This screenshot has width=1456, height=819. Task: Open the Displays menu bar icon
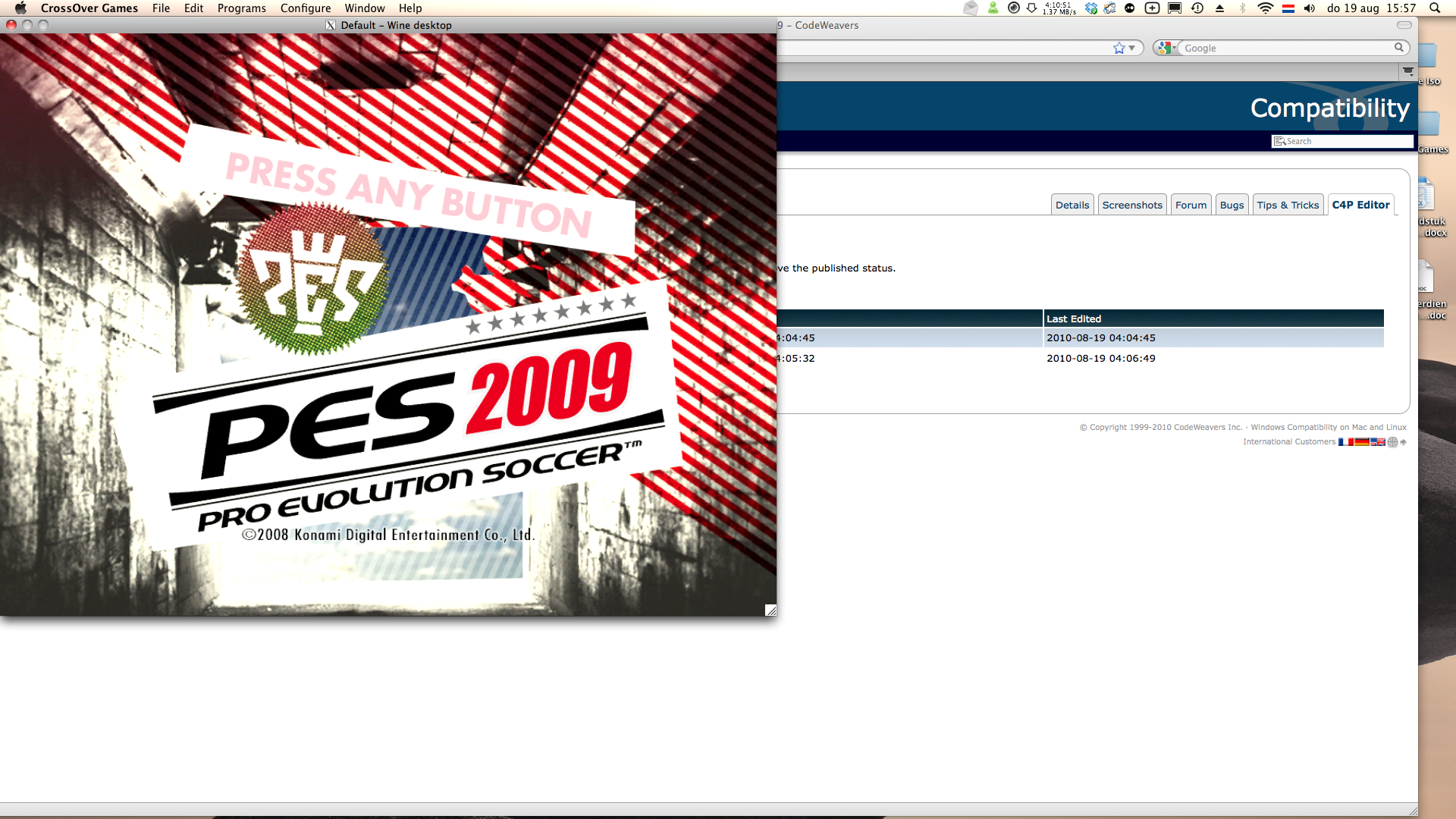click(x=1175, y=8)
